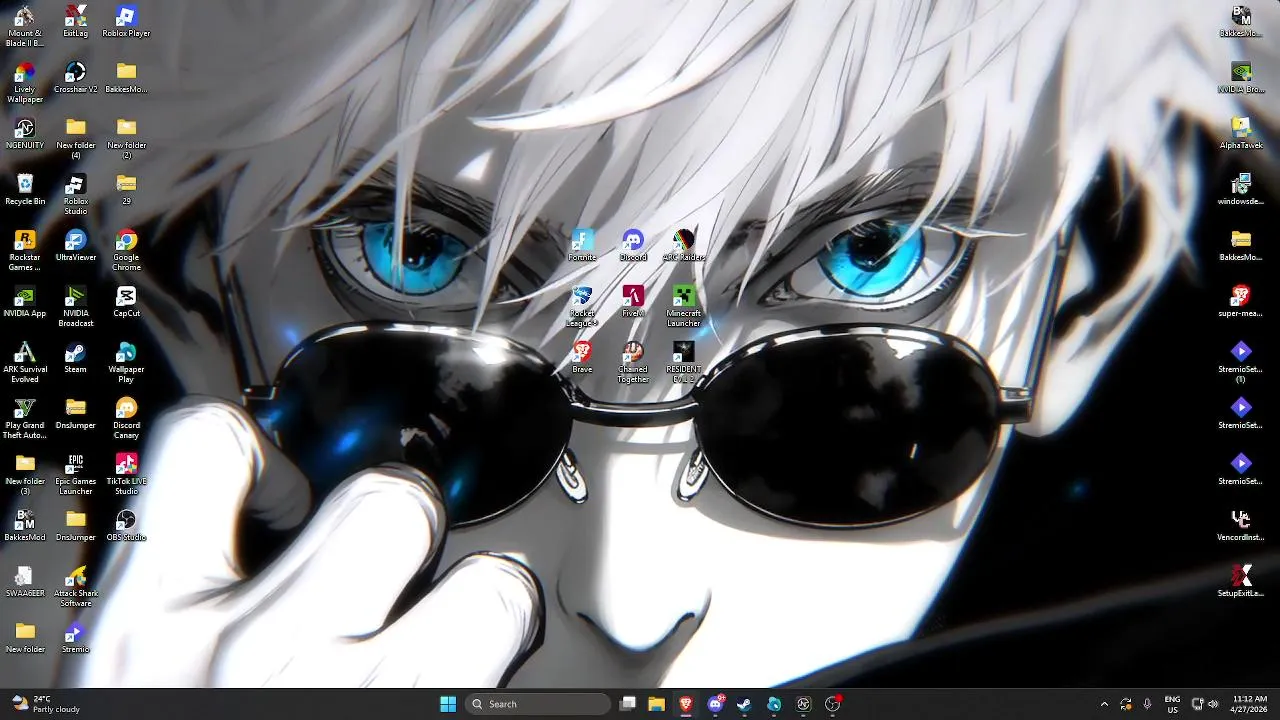1280x720 pixels.
Task: Open the Google Chrome desktop shortcut
Action: click(126, 251)
